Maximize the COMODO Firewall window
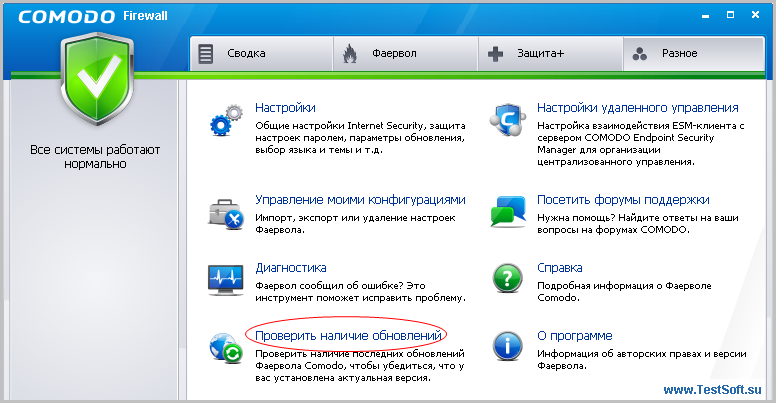This screenshot has height=403, width=776. [730, 15]
